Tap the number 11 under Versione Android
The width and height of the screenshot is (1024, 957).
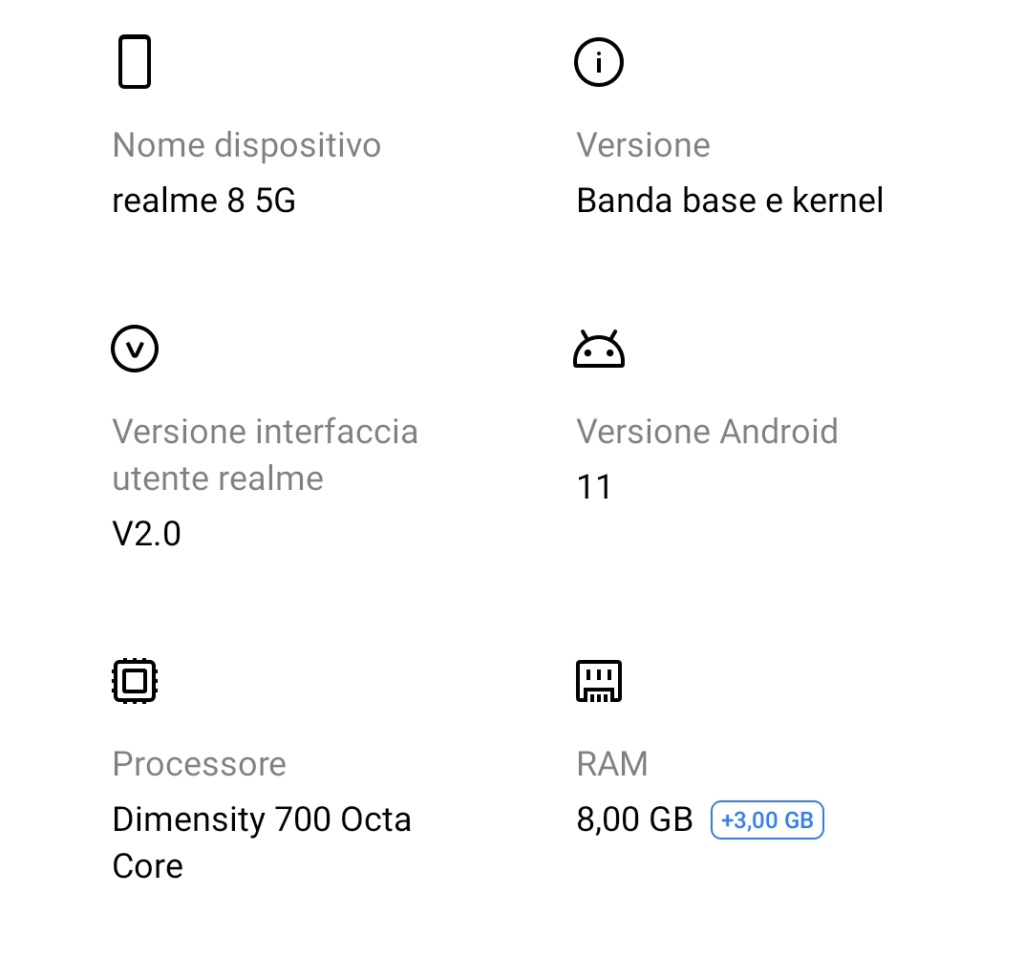click(594, 487)
